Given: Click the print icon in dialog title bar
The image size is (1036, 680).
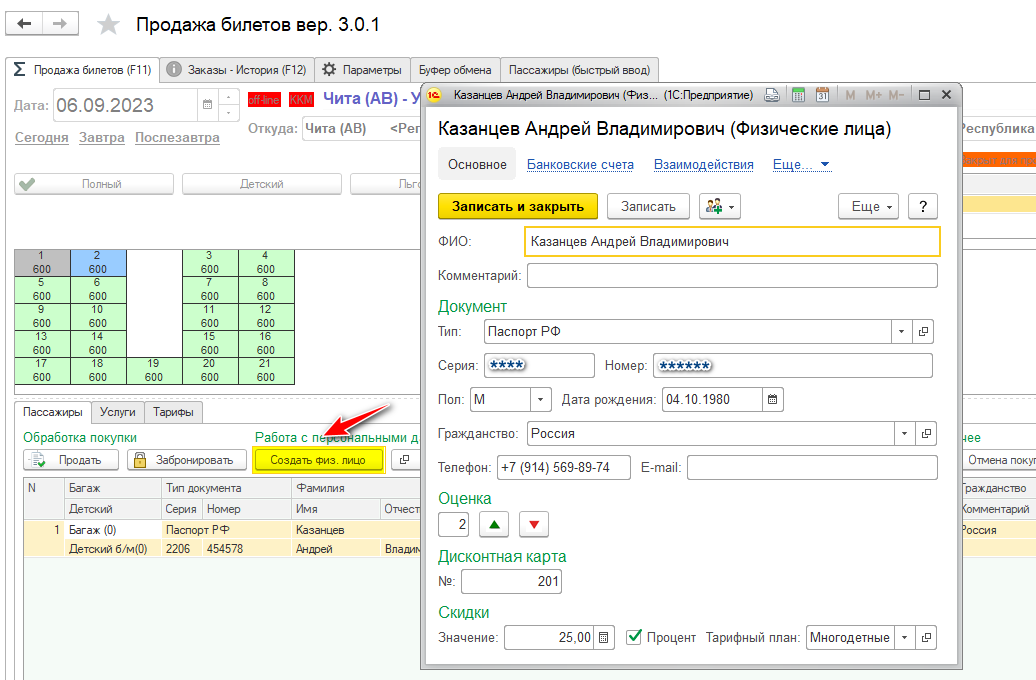Looking at the screenshot, I should point(772,95).
